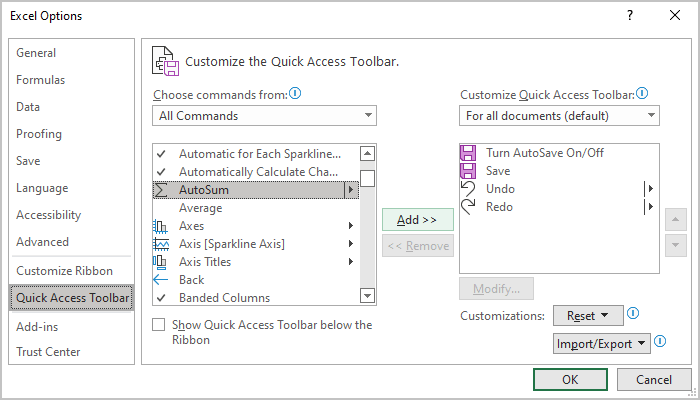Open the For all documents (default) dropdown

point(559,116)
